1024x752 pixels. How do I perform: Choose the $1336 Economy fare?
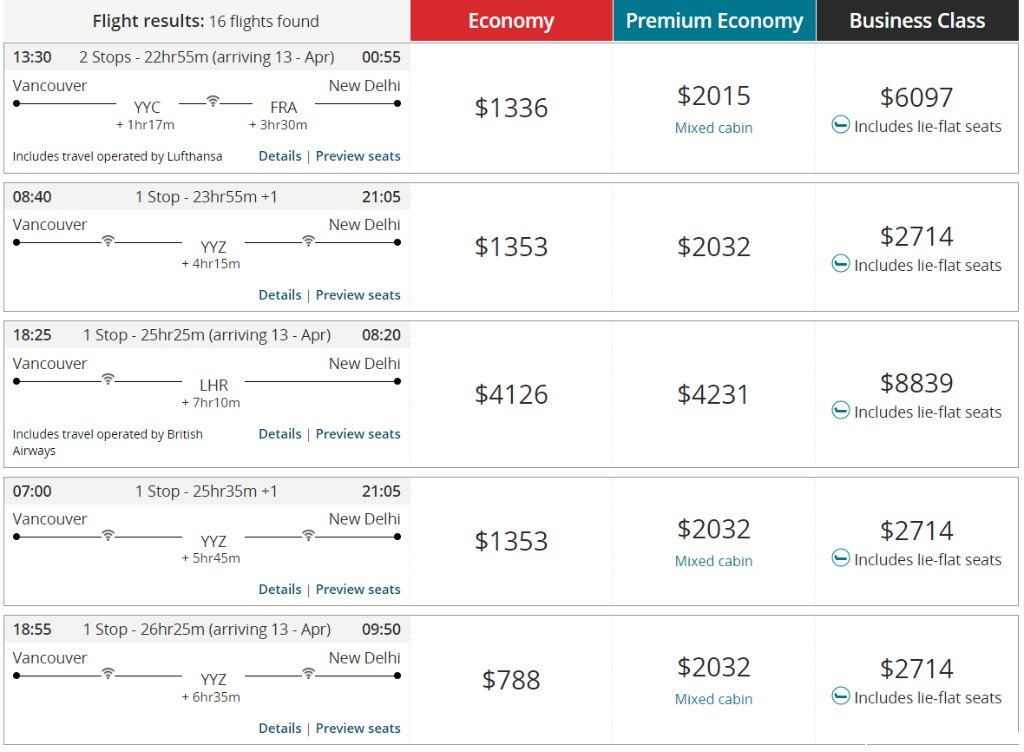pyautogui.click(x=511, y=108)
